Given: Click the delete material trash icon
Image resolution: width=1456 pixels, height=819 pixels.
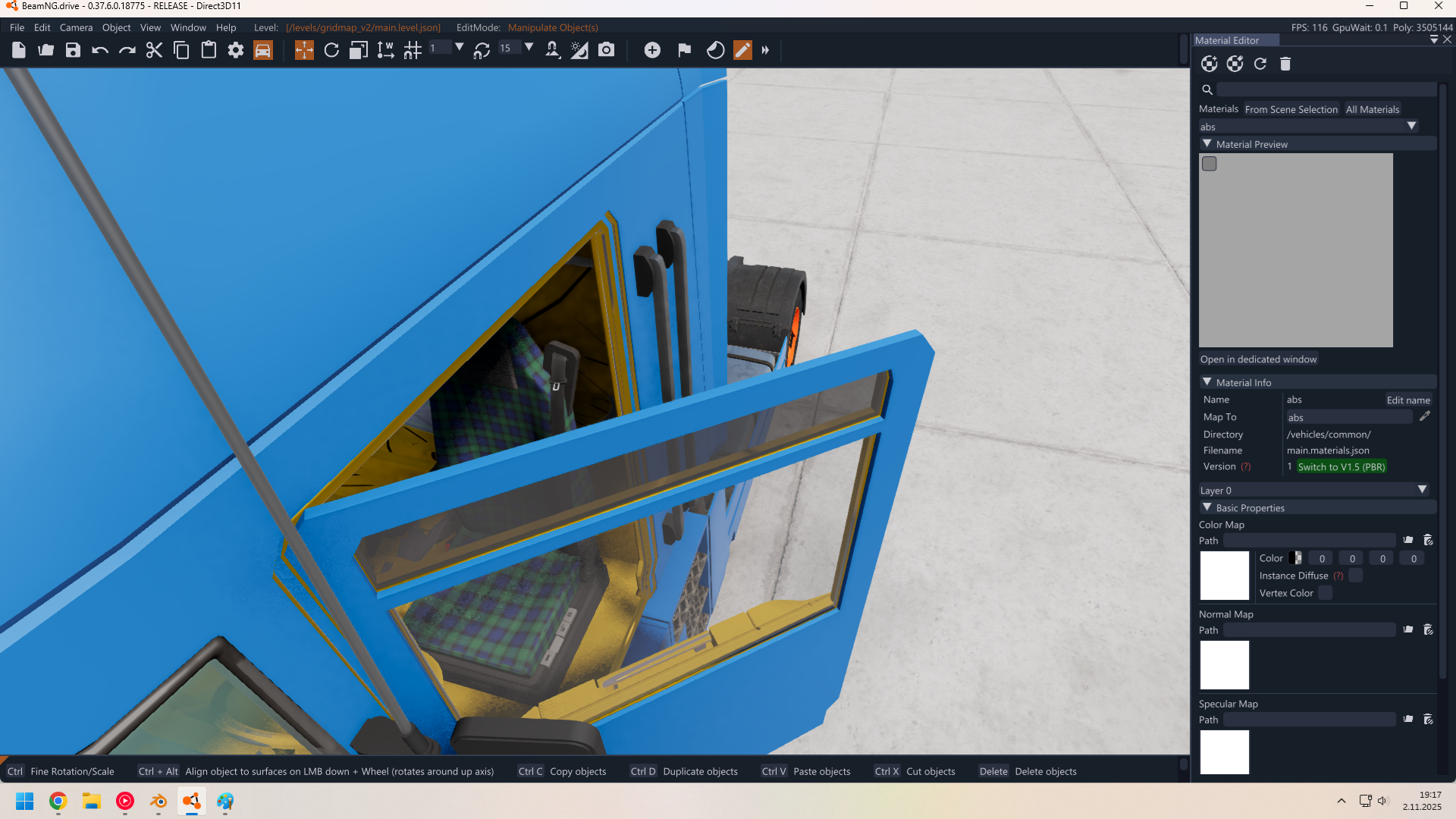Looking at the screenshot, I should [x=1285, y=64].
